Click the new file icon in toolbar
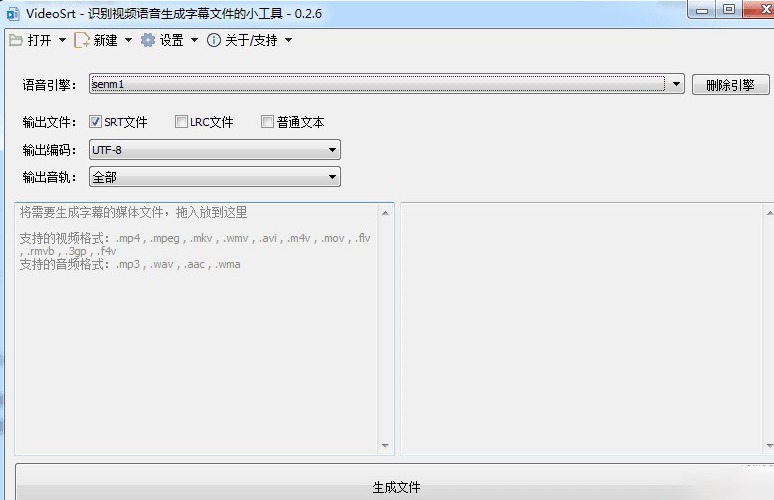Viewport: 774px width, 500px height. coord(81,40)
